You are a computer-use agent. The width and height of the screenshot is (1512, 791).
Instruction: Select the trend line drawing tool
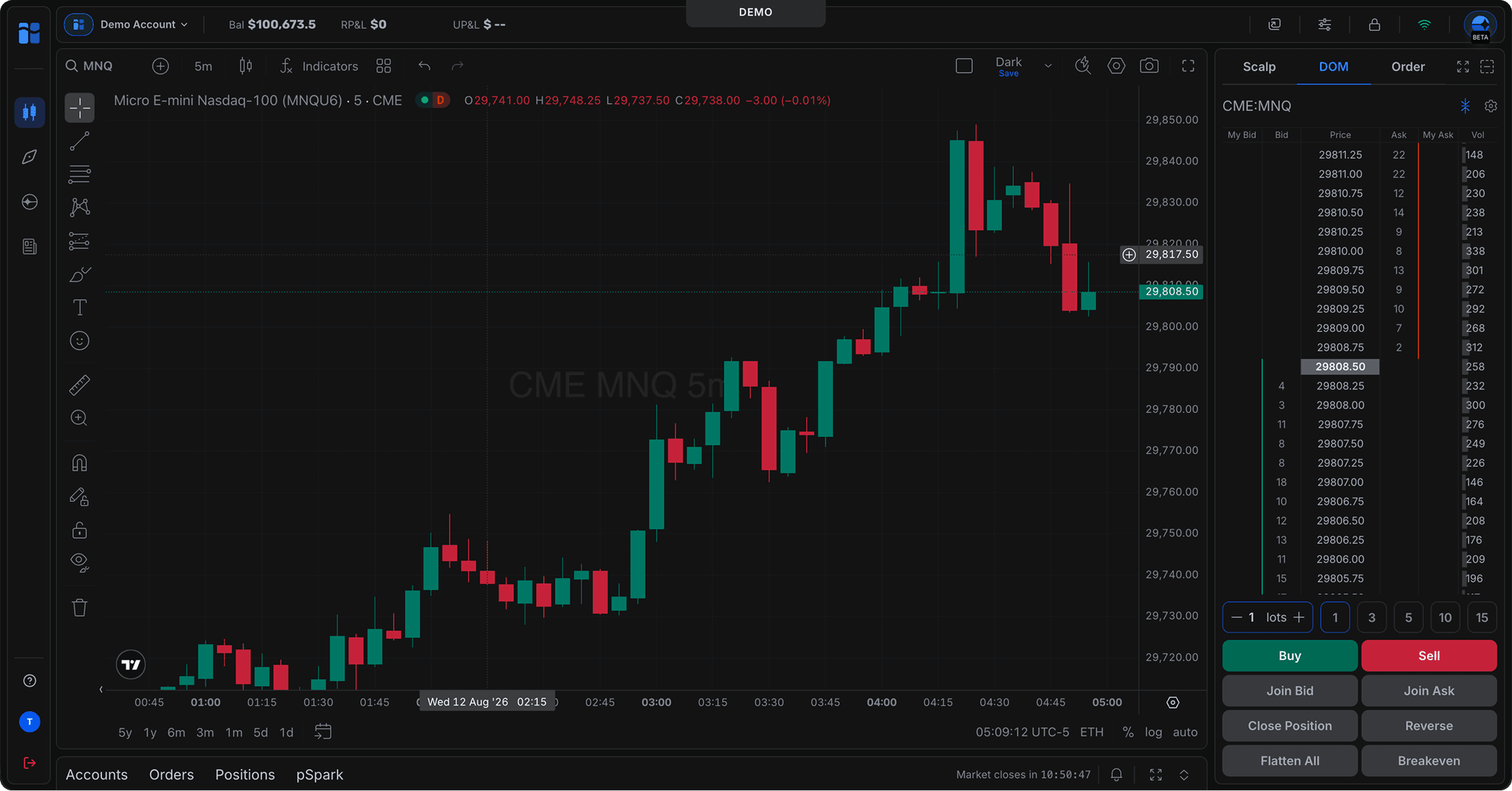click(x=80, y=141)
